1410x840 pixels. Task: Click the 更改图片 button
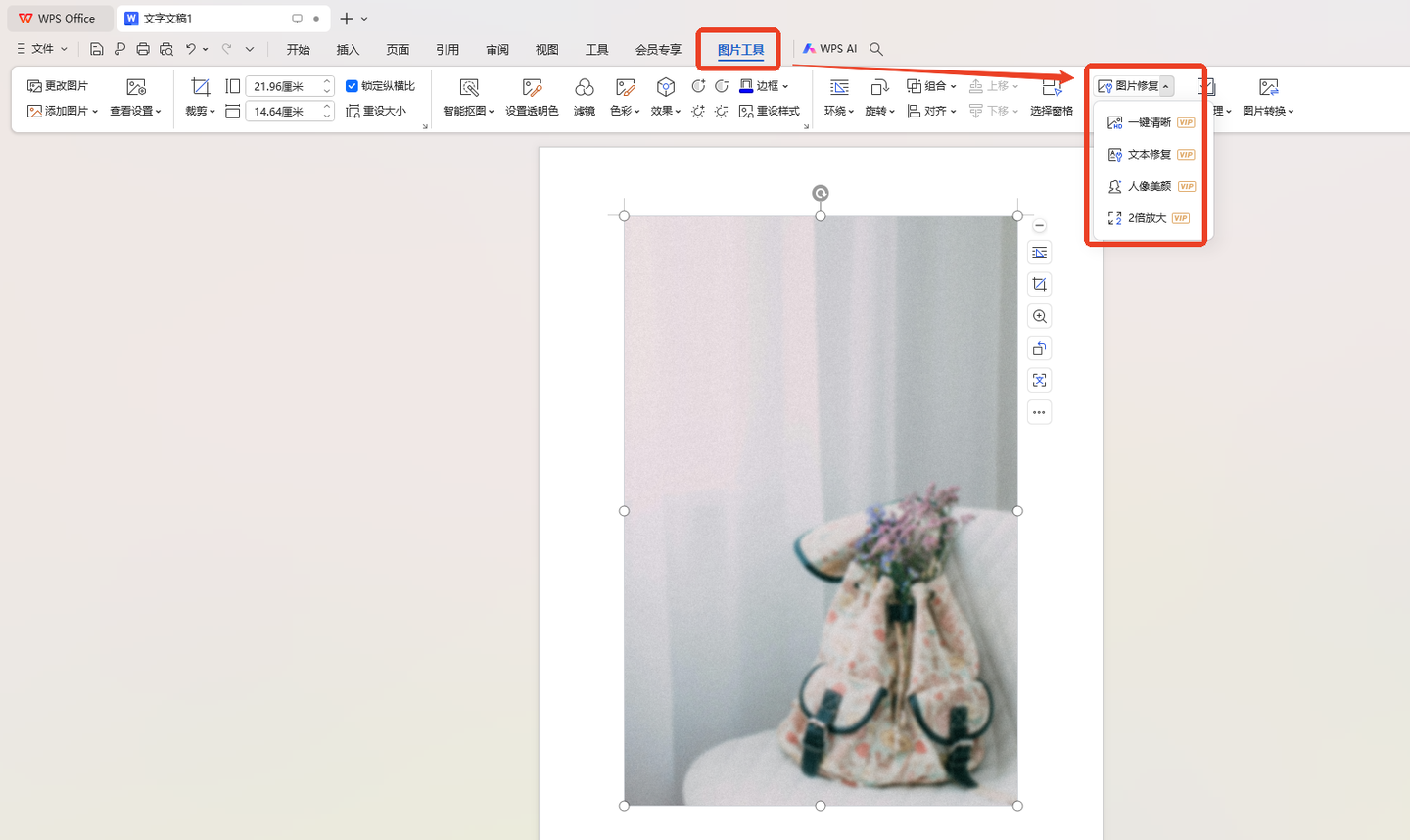coord(58,86)
